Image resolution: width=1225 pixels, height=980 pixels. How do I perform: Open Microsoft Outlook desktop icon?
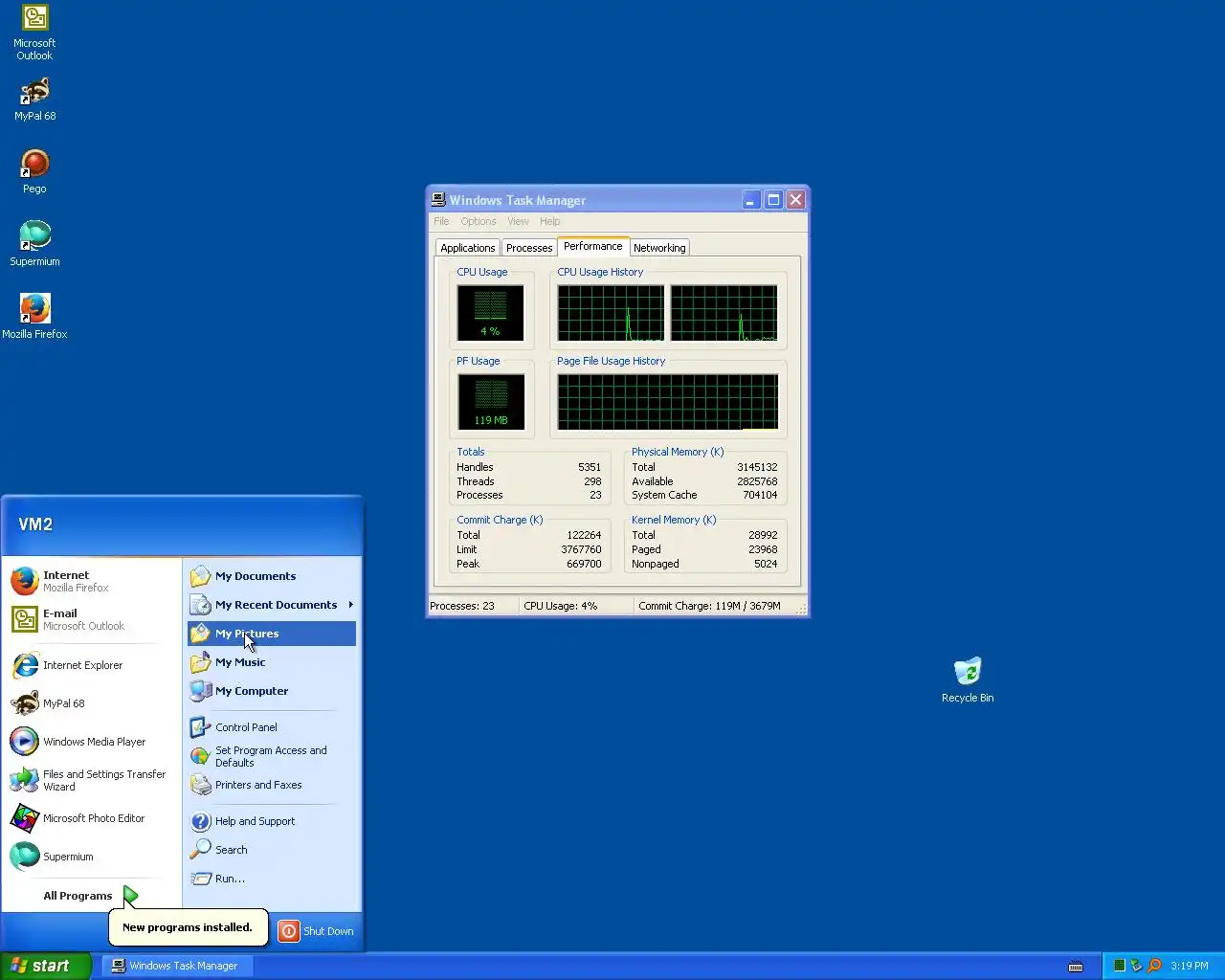34,32
